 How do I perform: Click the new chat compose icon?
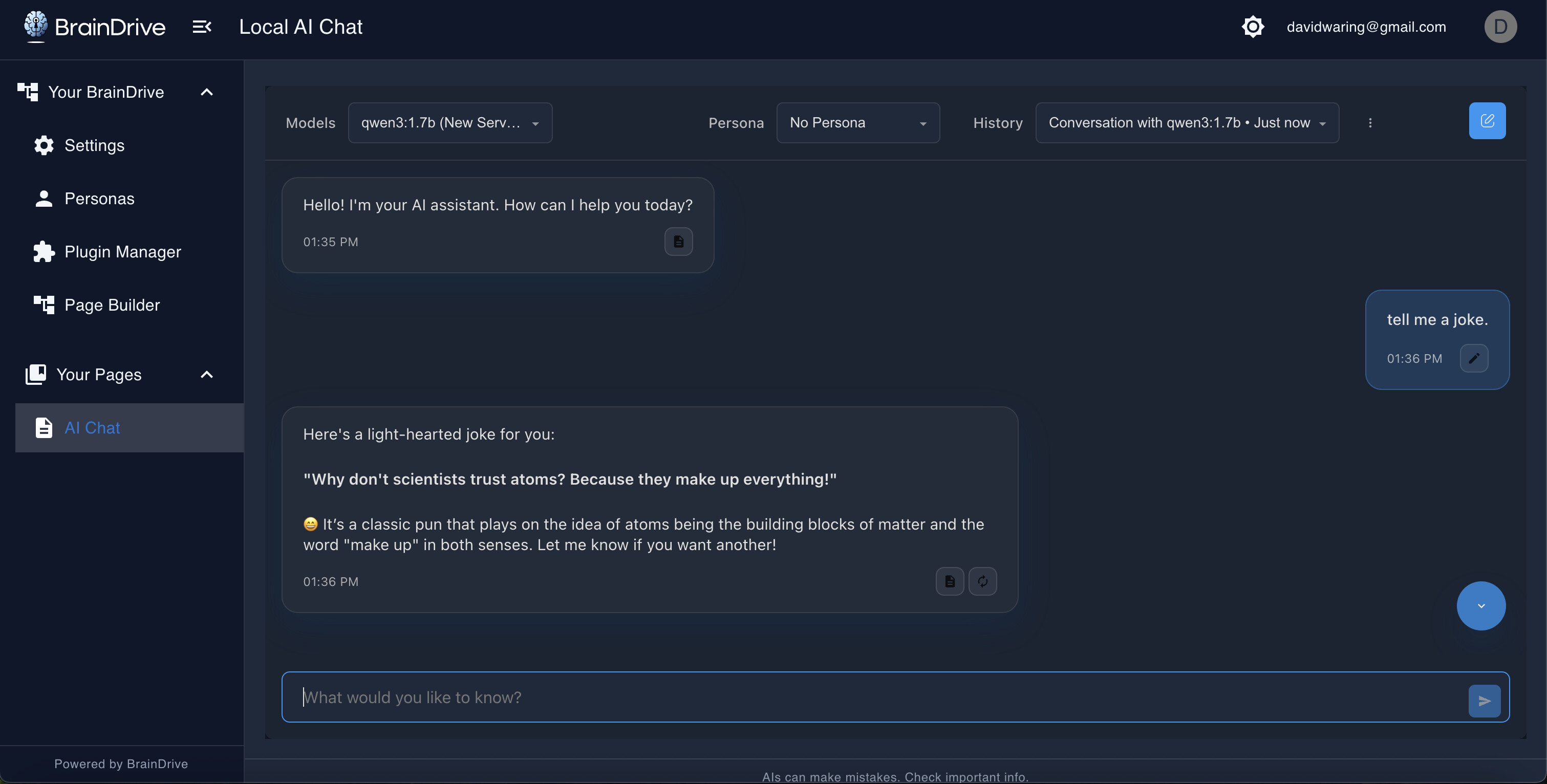coord(1487,121)
